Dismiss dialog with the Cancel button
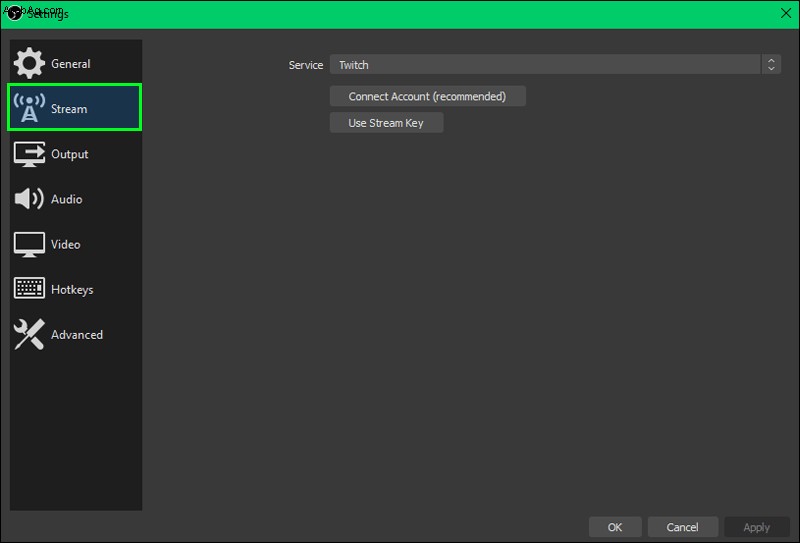 (x=683, y=527)
